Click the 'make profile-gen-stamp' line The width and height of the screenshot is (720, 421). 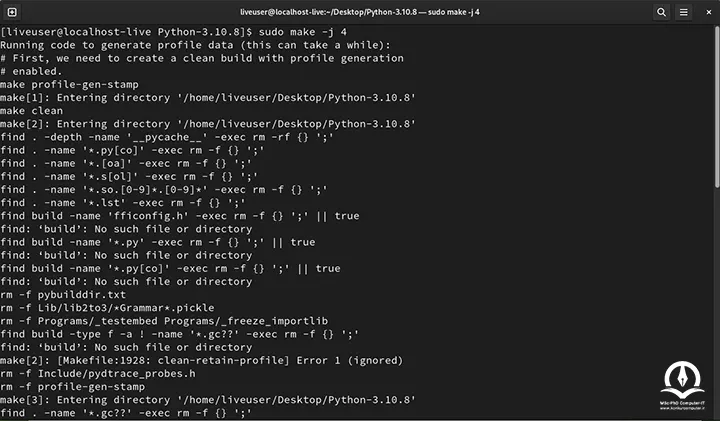(69, 85)
